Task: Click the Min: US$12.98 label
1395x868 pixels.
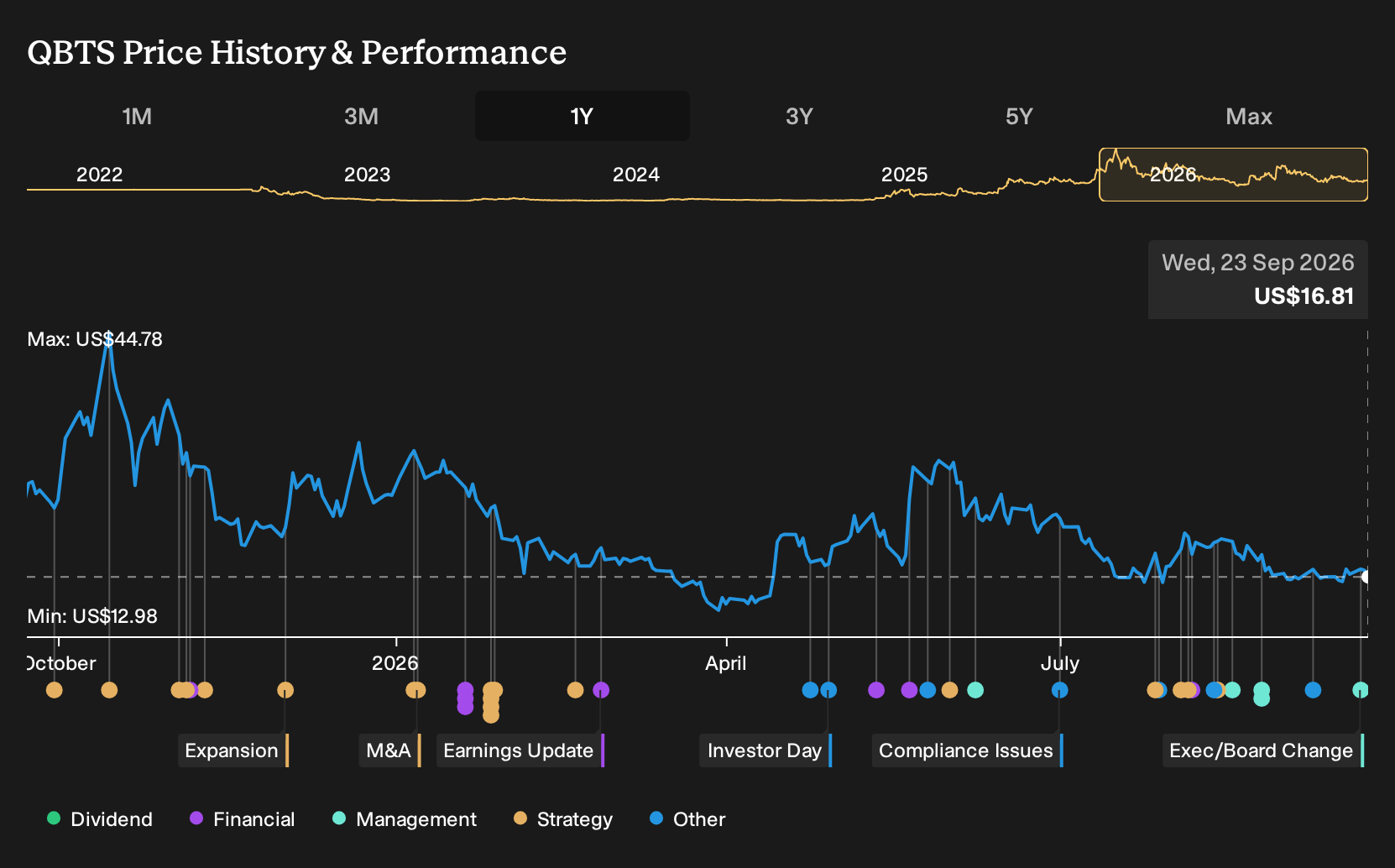Action: click(92, 616)
